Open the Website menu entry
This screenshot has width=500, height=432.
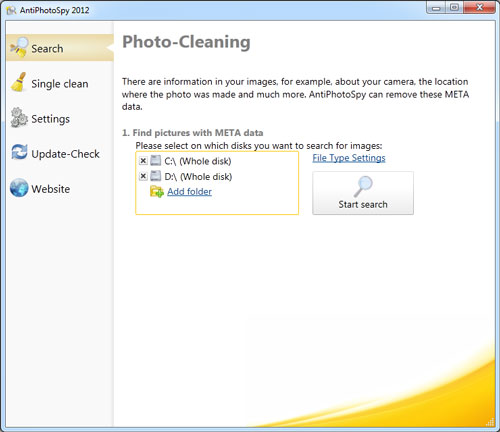[x=51, y=189]
